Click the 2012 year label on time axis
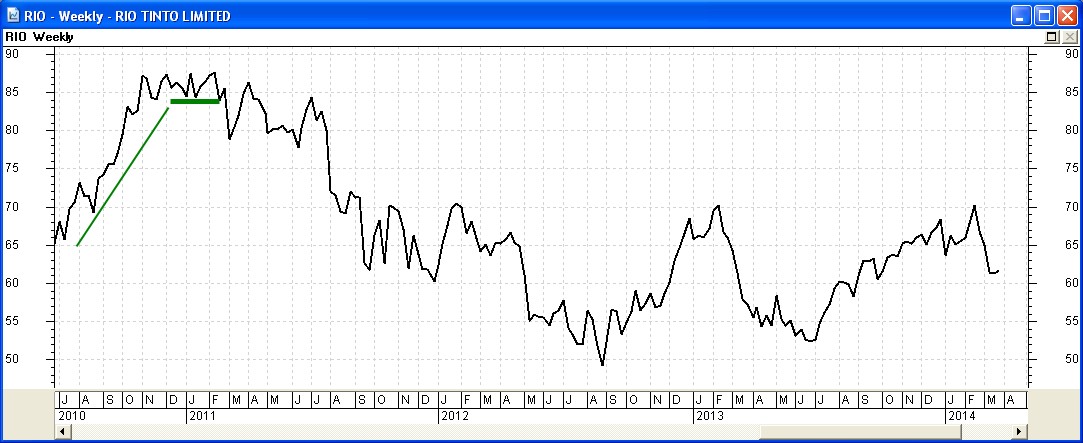1083x443 pixels. pyautogui.click(x=454, y=416)
